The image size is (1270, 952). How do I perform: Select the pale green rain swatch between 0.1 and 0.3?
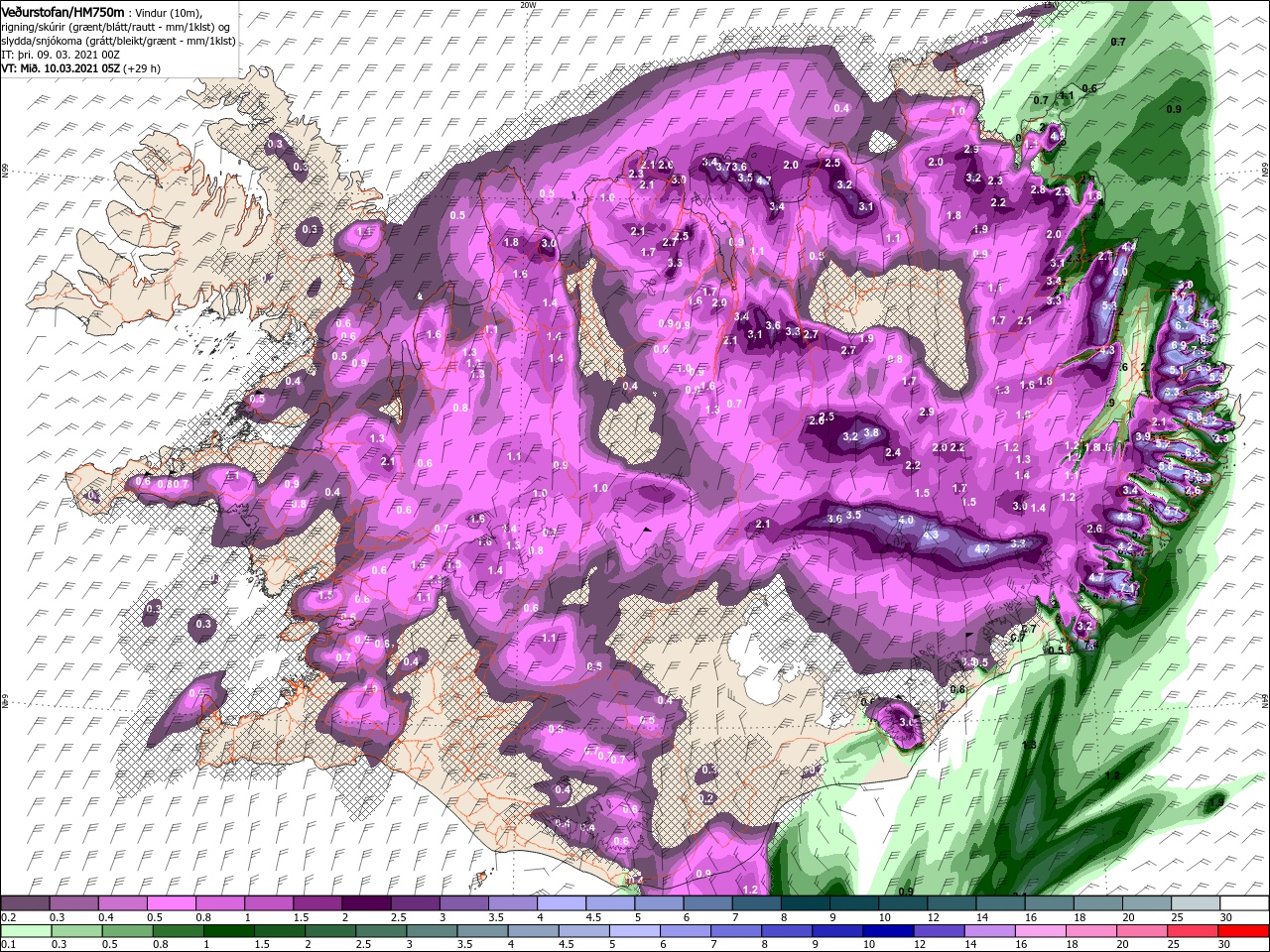(x=27, y=931)
